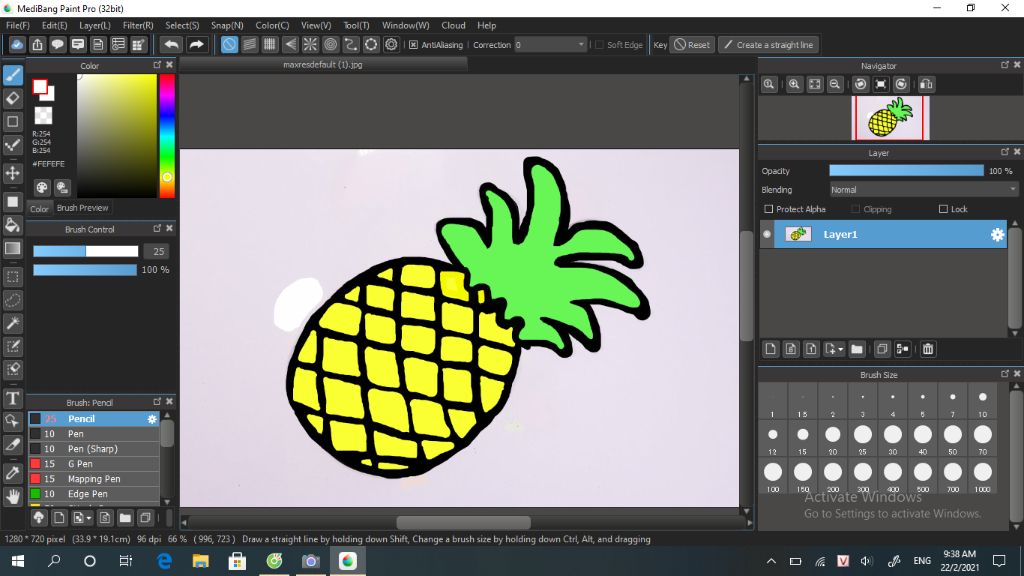Enable the layer Lock checkbox
The width and height of the screenshot is (1024, 576).
coord(943,209)
